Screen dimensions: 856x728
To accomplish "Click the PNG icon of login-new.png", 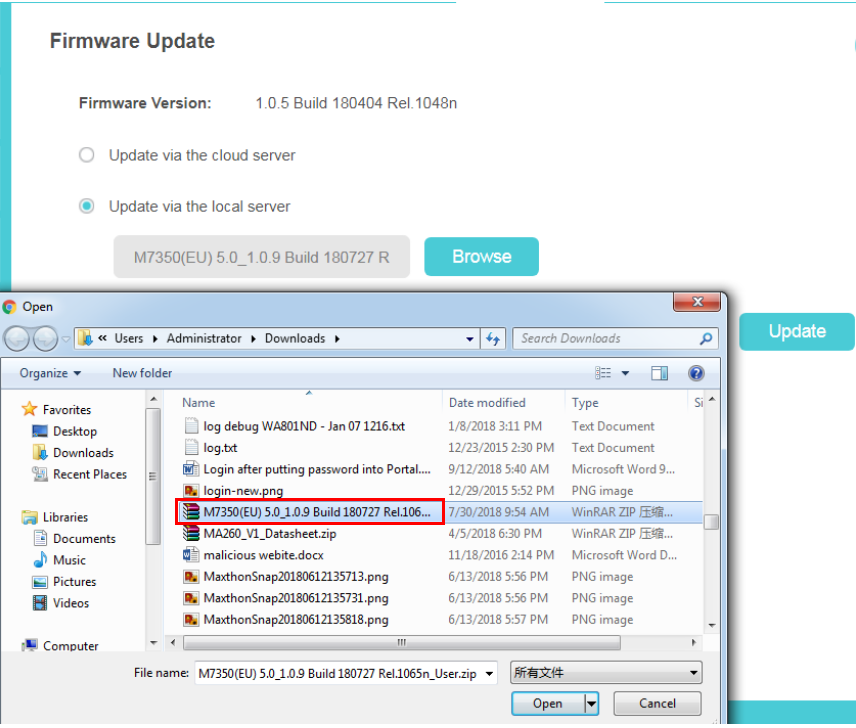I will pos(191,491).
